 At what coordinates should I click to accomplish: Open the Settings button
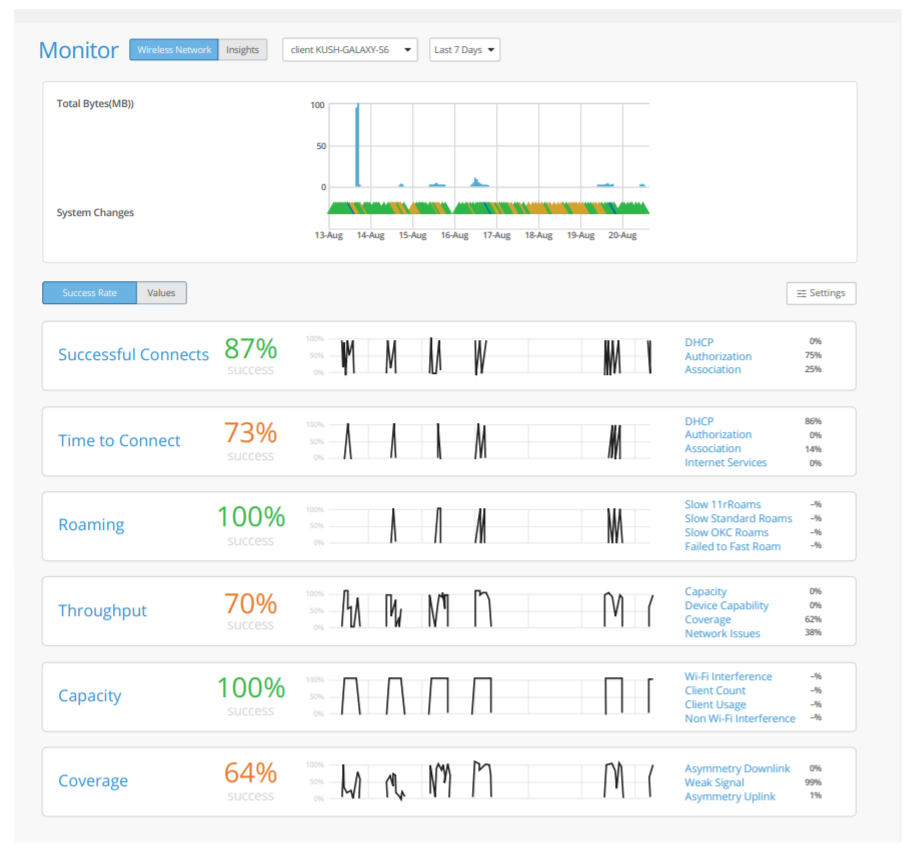tap(821, 293)
